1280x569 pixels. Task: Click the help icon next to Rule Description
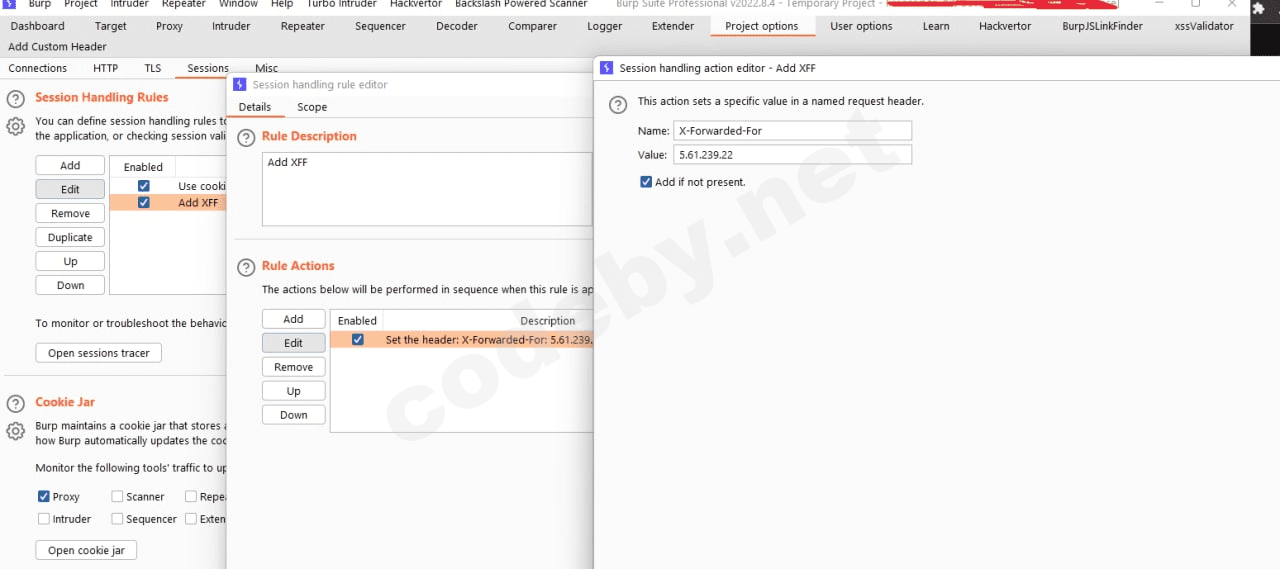[245, 138]
